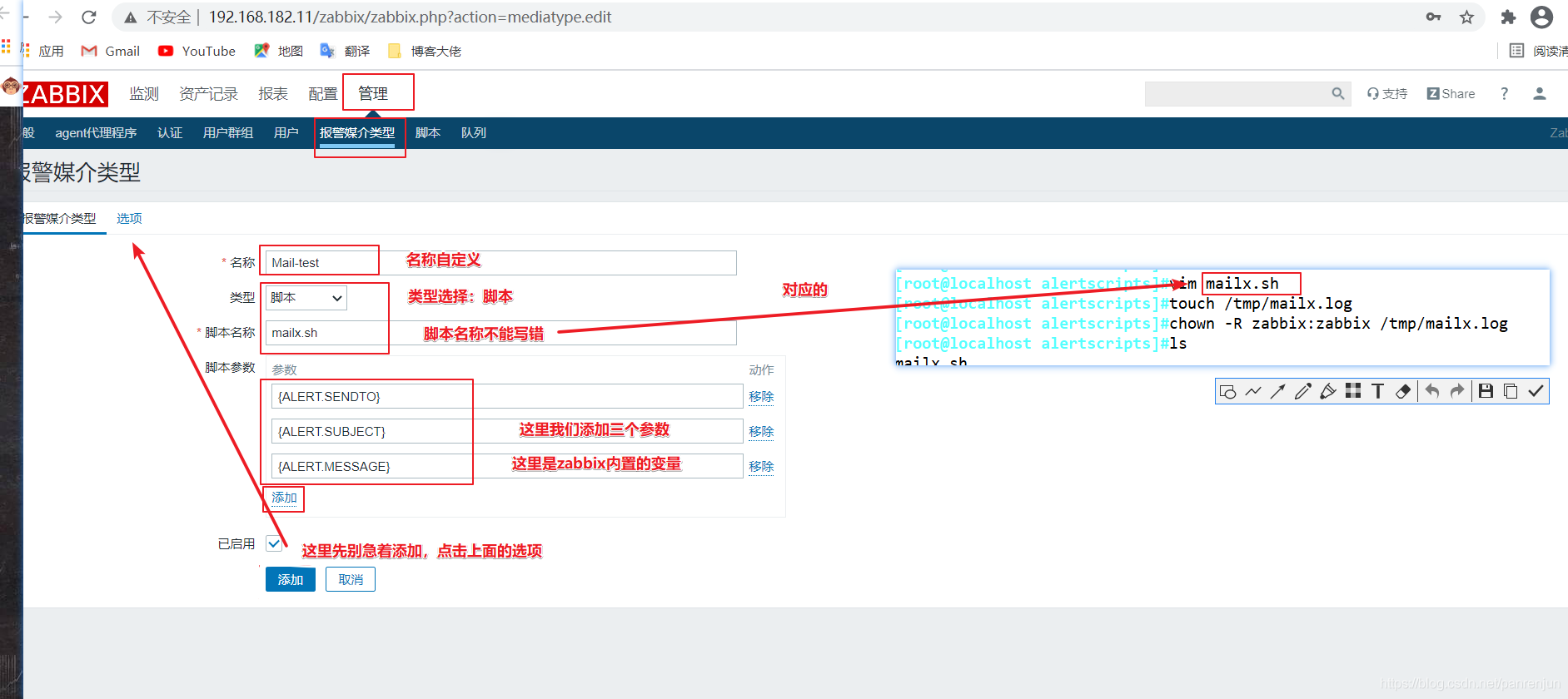This screenshot has width=1568, height=699.
Task: Open the reading list button
Action: point(1539,51)
